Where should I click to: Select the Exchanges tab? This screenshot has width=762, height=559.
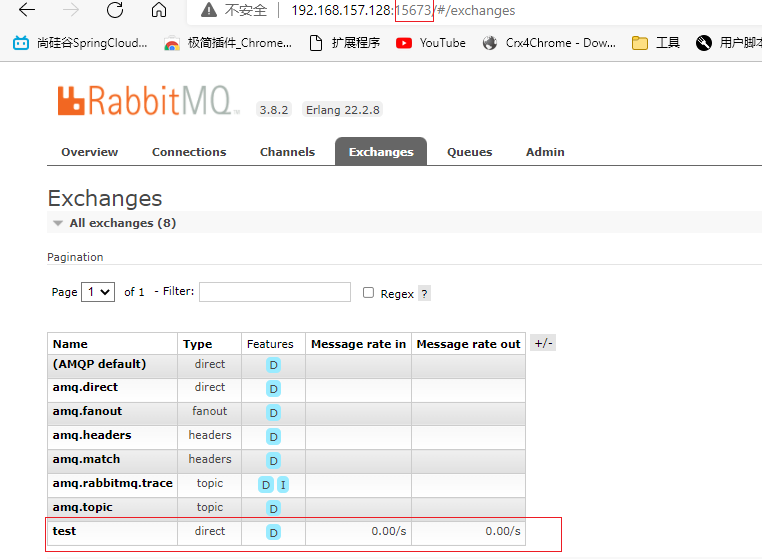[x=381, y=152]
